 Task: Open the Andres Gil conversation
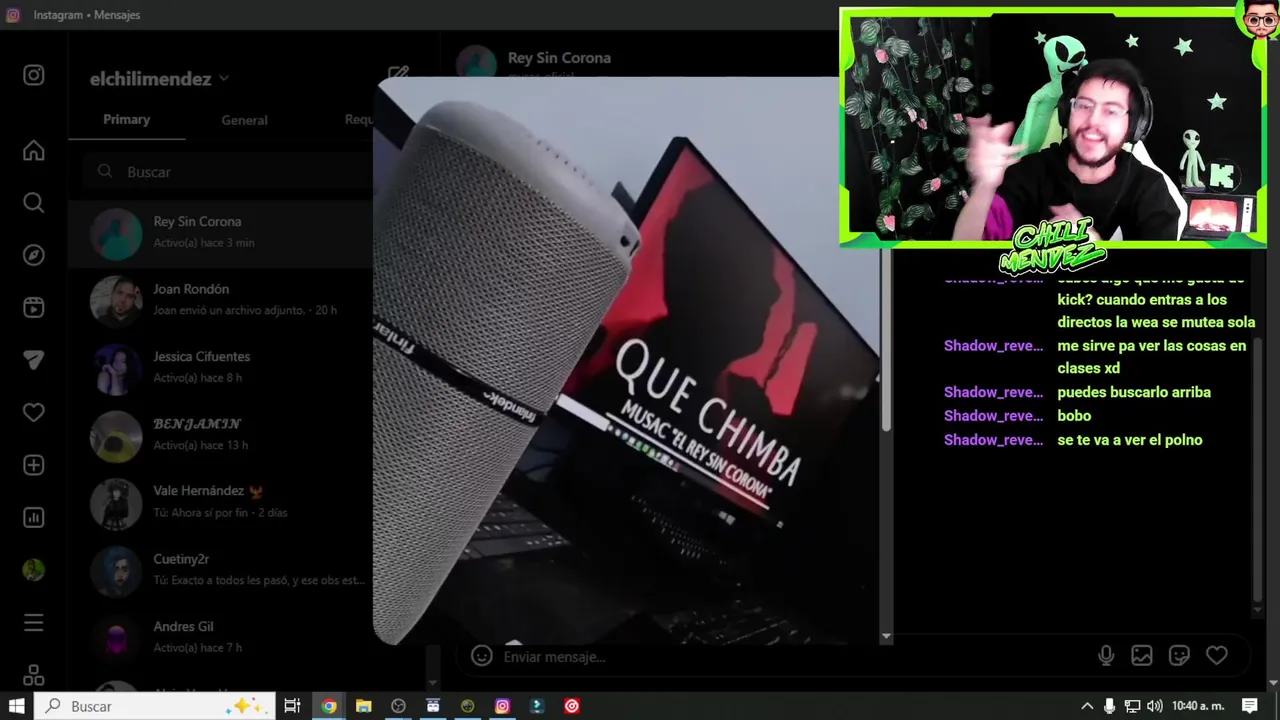(220, 637)
